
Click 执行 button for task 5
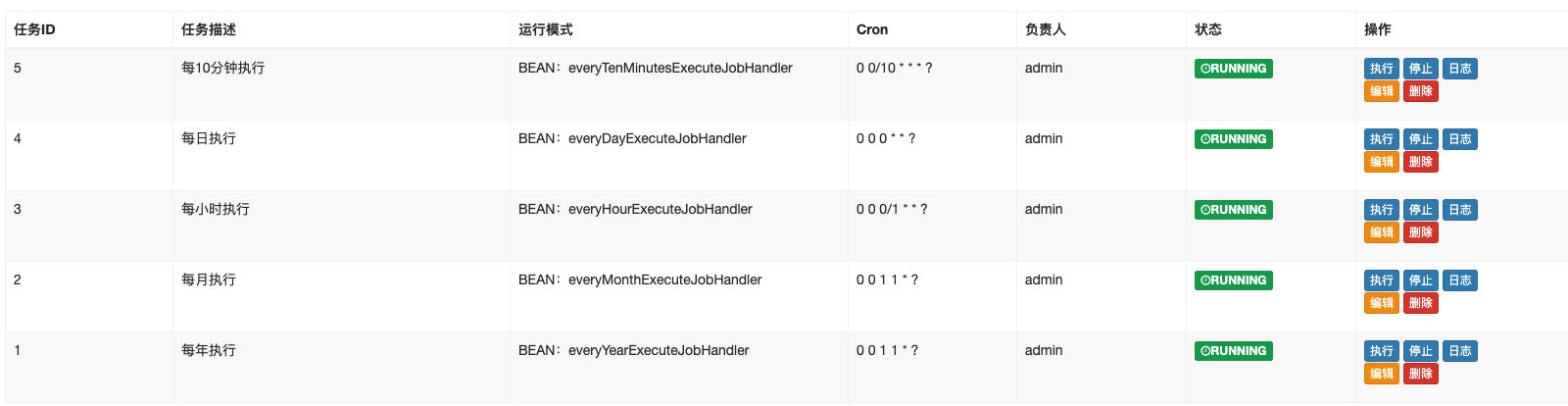point(1382,69)
